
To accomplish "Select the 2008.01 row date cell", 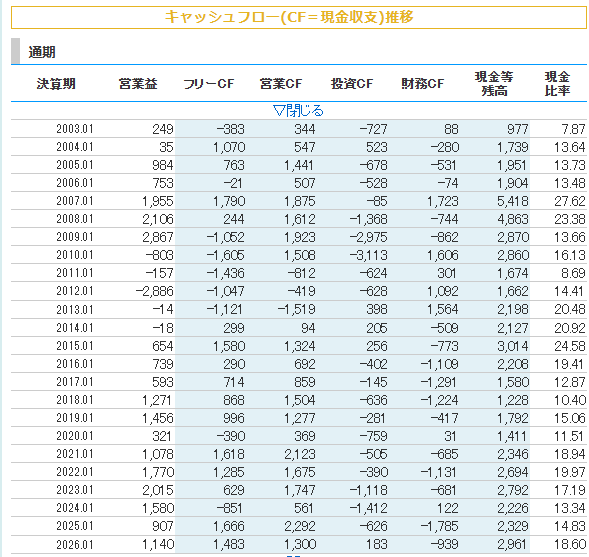I will 74,219.
